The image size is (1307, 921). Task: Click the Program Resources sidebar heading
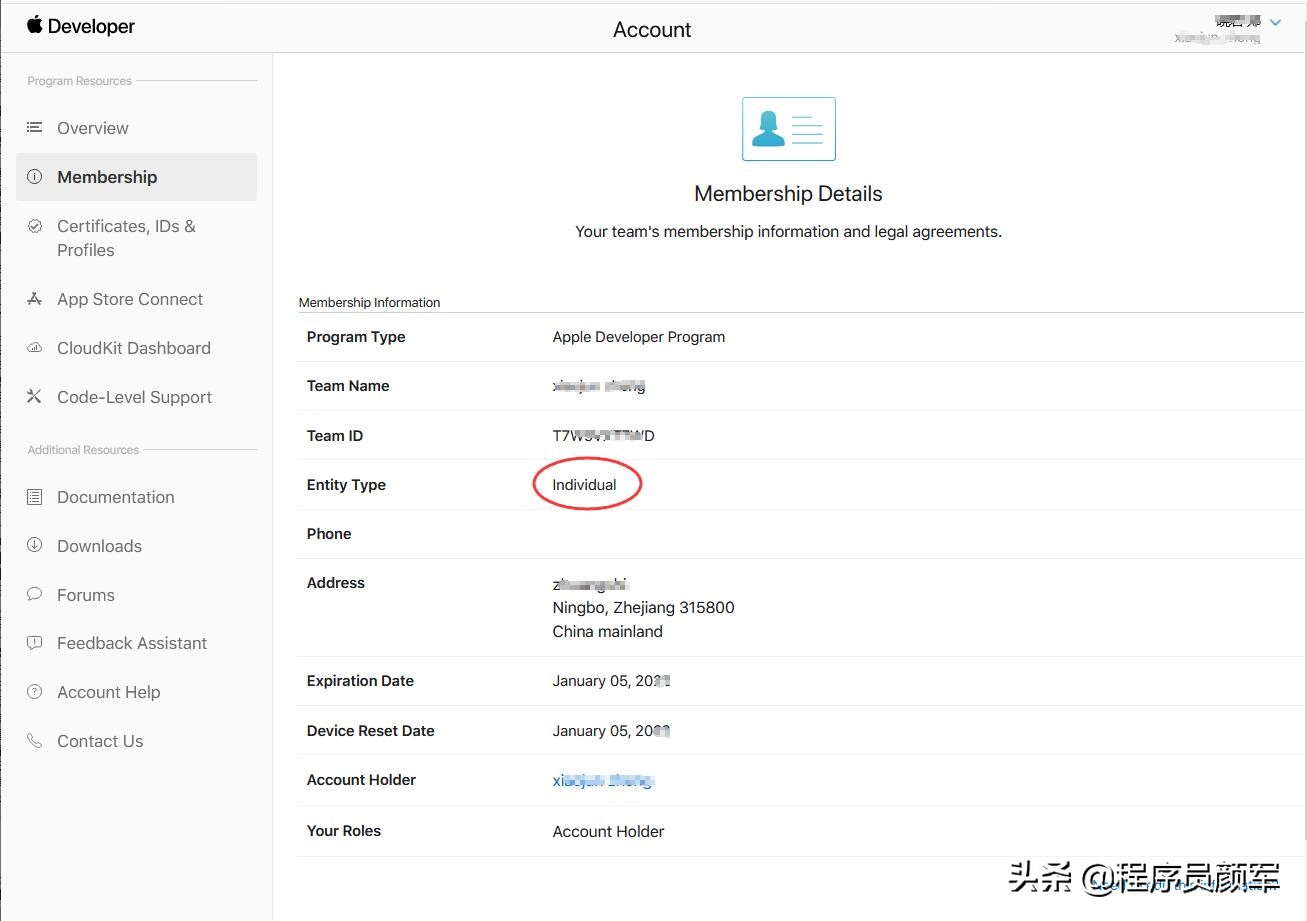coord(80,81)
